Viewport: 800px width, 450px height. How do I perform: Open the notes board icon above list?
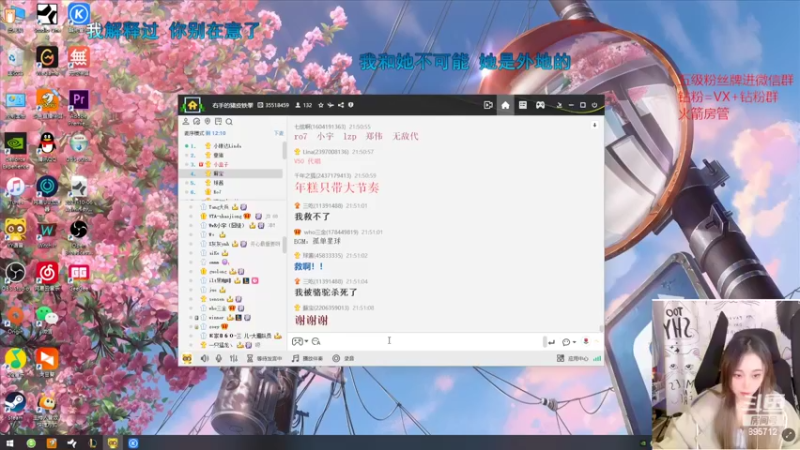218,121
